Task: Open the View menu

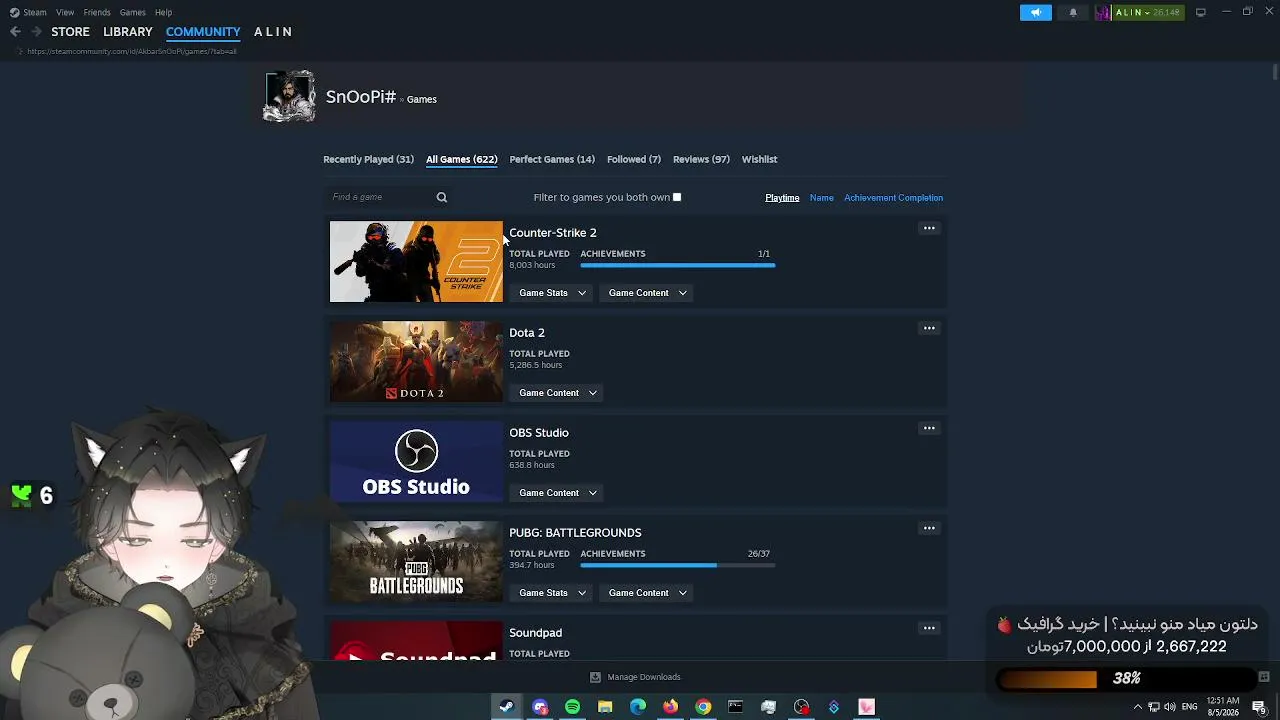Action: [x=65, y=12]
